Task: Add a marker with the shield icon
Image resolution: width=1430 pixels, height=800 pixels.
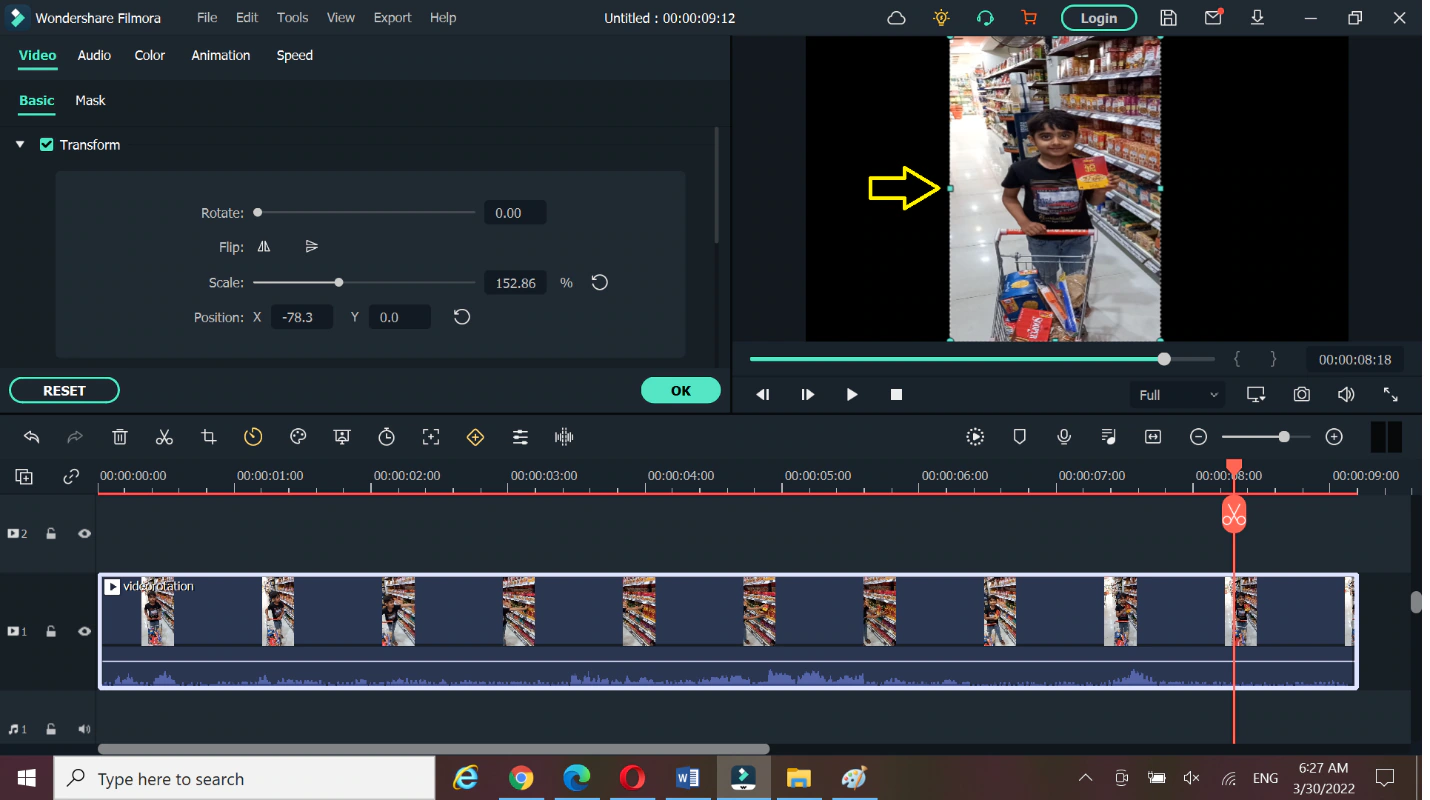Action: (x=1020, y=437)
